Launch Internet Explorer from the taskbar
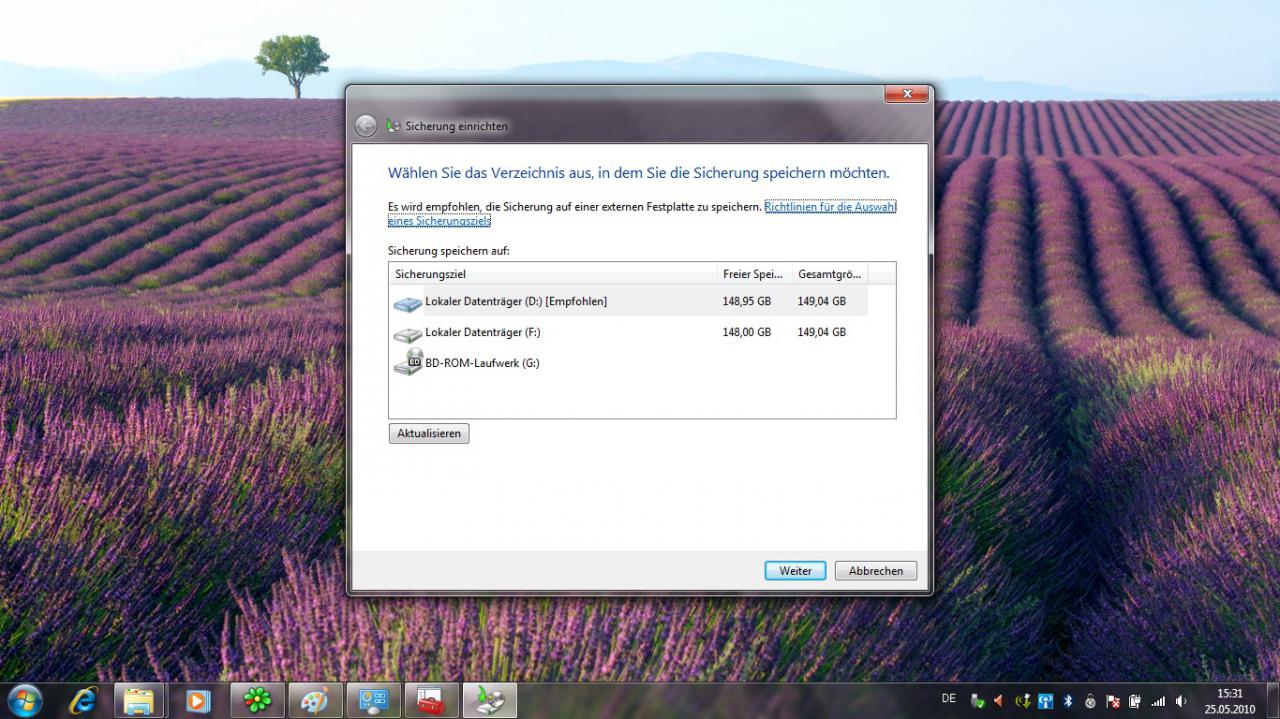The image size is (1280, 719). click(82, 701)
